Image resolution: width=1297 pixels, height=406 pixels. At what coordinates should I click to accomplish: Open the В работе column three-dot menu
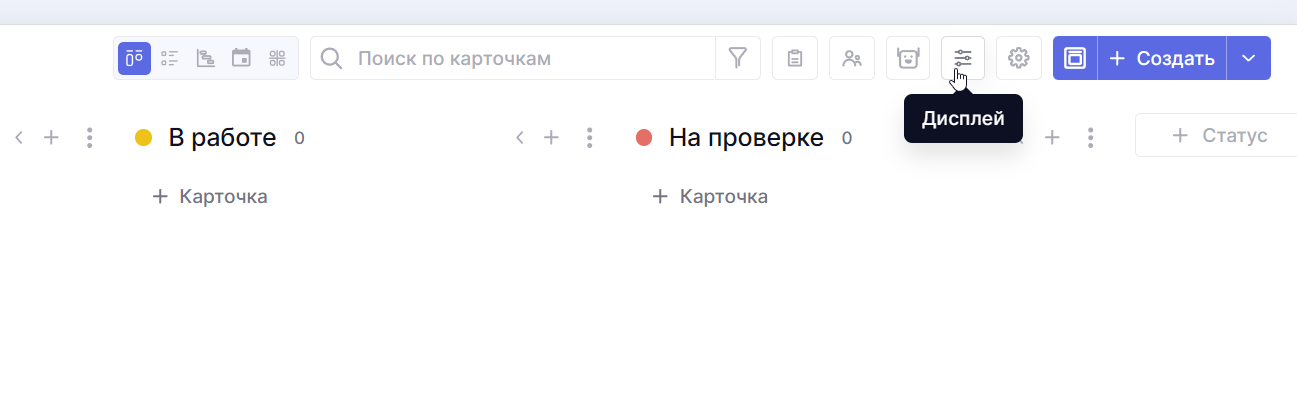(x=590, y=138)
